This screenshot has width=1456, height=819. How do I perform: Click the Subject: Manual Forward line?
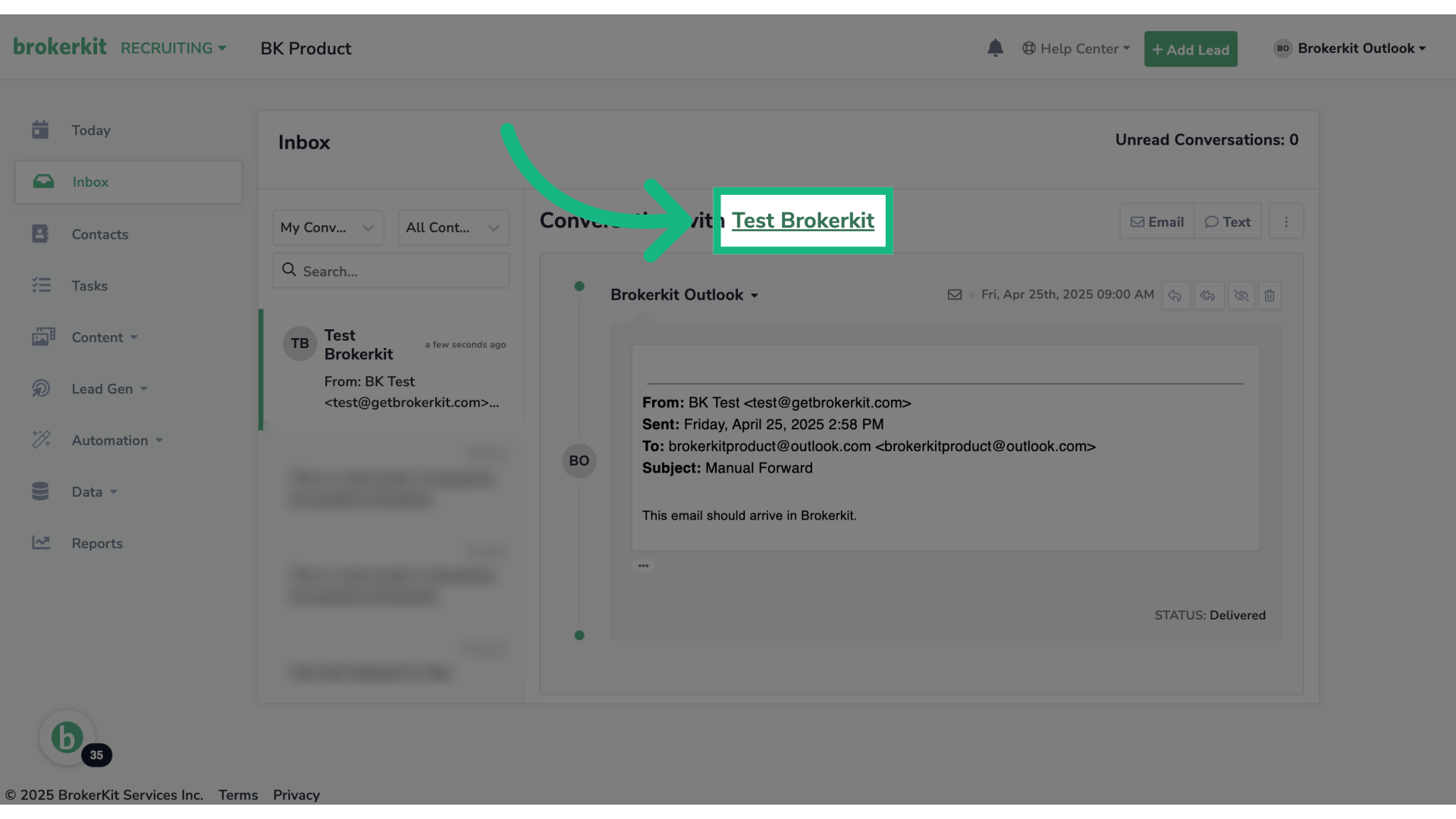click(727, 468)
